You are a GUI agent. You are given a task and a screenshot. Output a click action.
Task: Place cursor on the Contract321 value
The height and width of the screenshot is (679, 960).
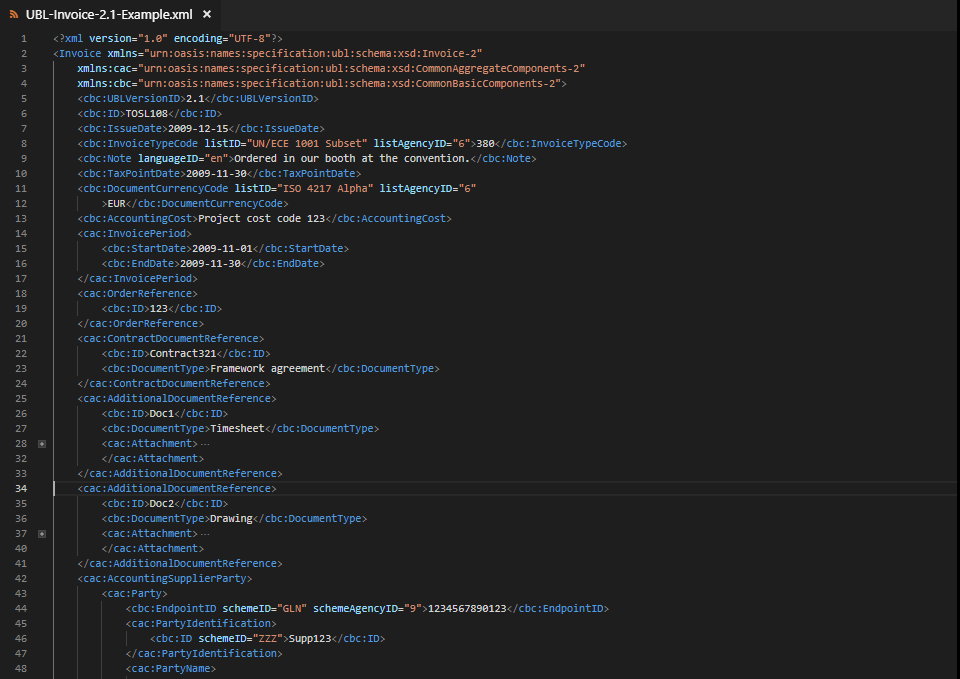(x=182, y=353)
